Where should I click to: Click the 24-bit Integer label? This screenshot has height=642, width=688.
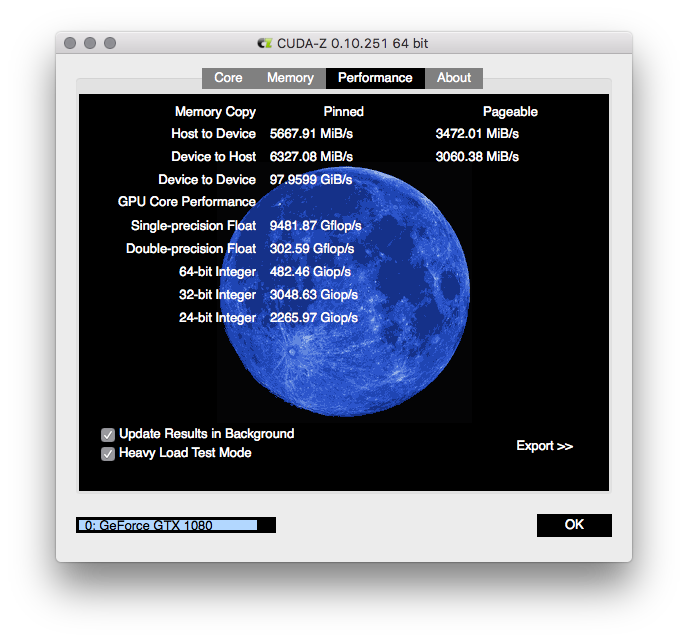[x=217, y=318]
